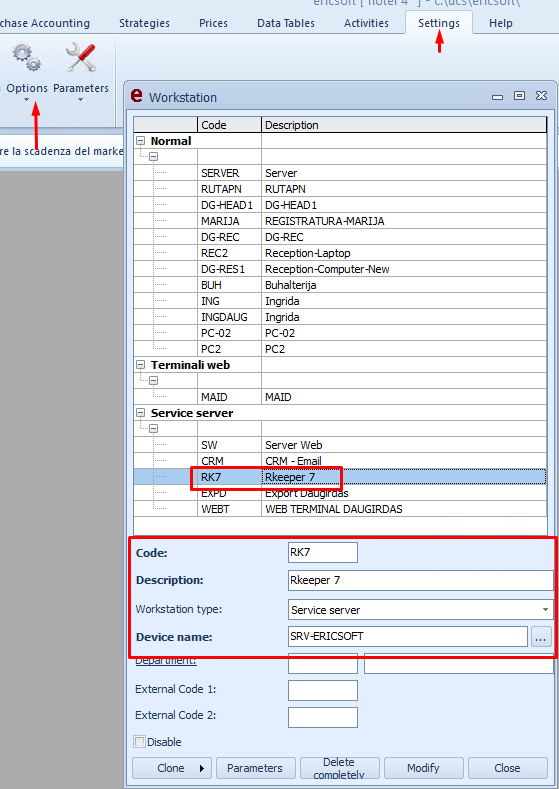This screenshot has height=789, width=559.
Task: Switch to the Data Tables tab
Action: pos(286,23)
